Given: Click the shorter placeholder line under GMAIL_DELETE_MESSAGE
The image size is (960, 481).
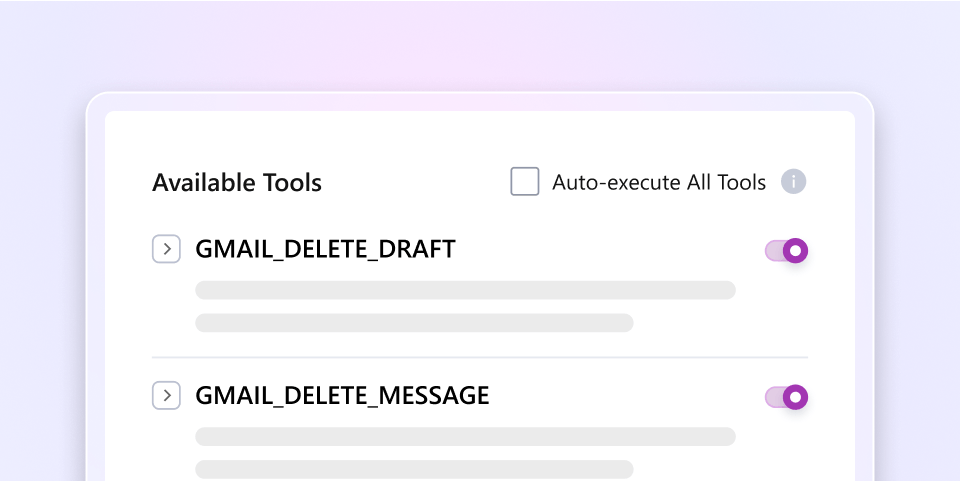Looking at the screenshot, I should pyautogui.click(x=414, y=469).
